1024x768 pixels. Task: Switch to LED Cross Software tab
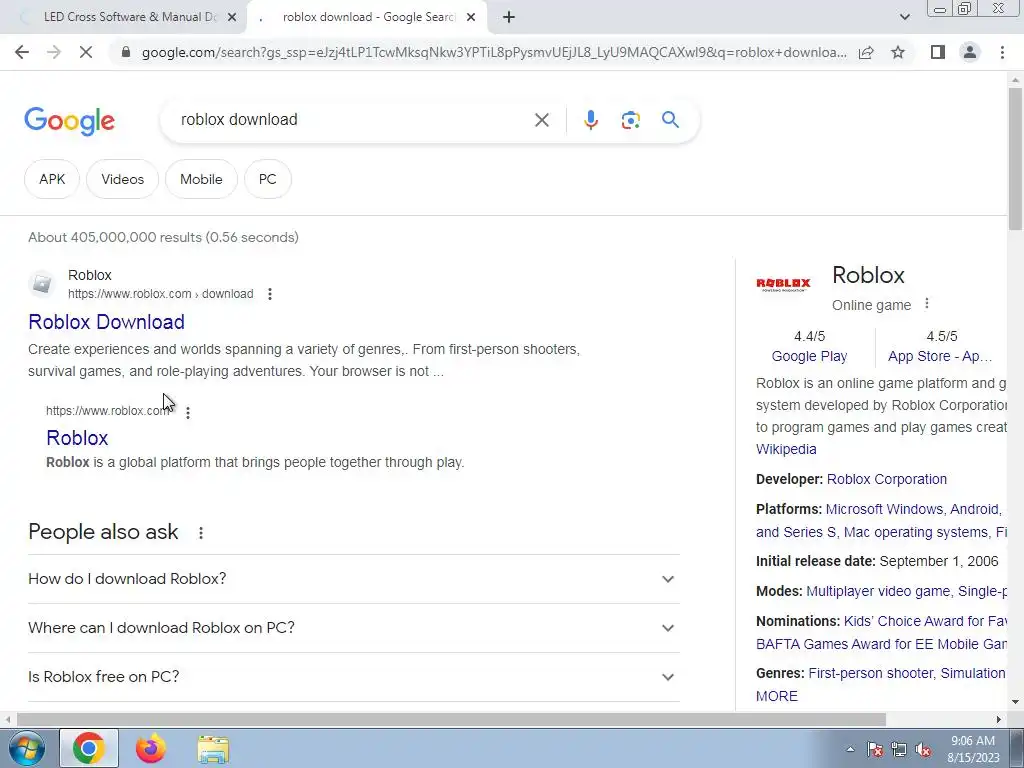click(x=129, y=17)
